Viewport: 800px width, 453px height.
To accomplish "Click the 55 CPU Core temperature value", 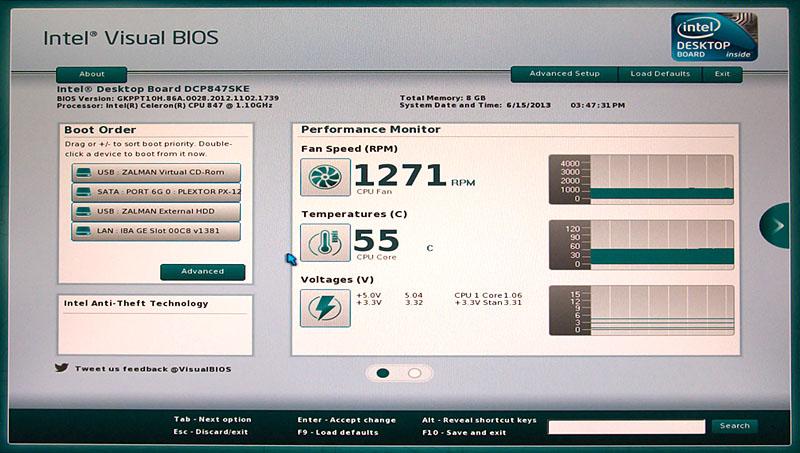I will (377, 240).
